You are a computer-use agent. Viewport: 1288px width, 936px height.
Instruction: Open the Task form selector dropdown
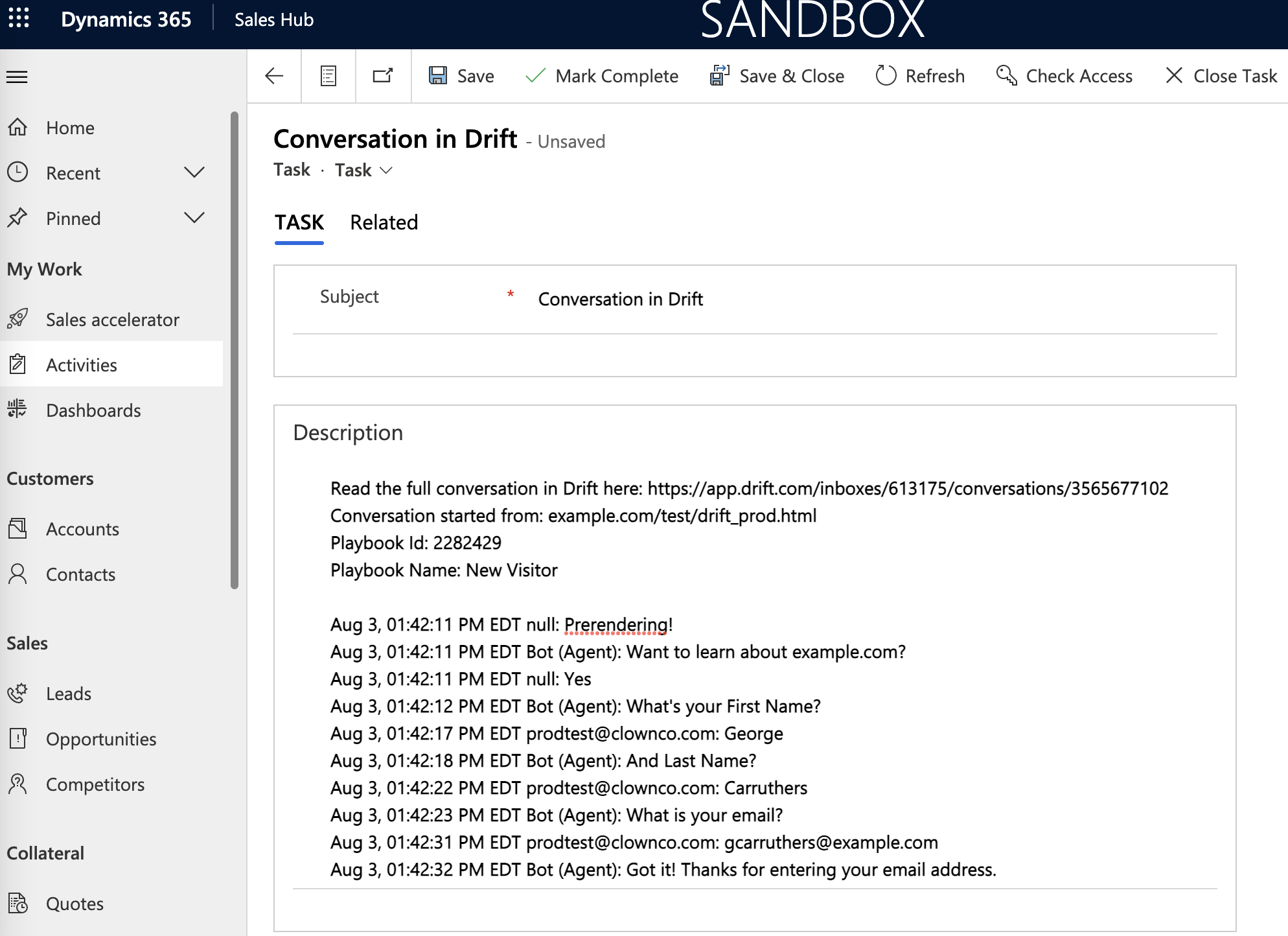point(364,170)
